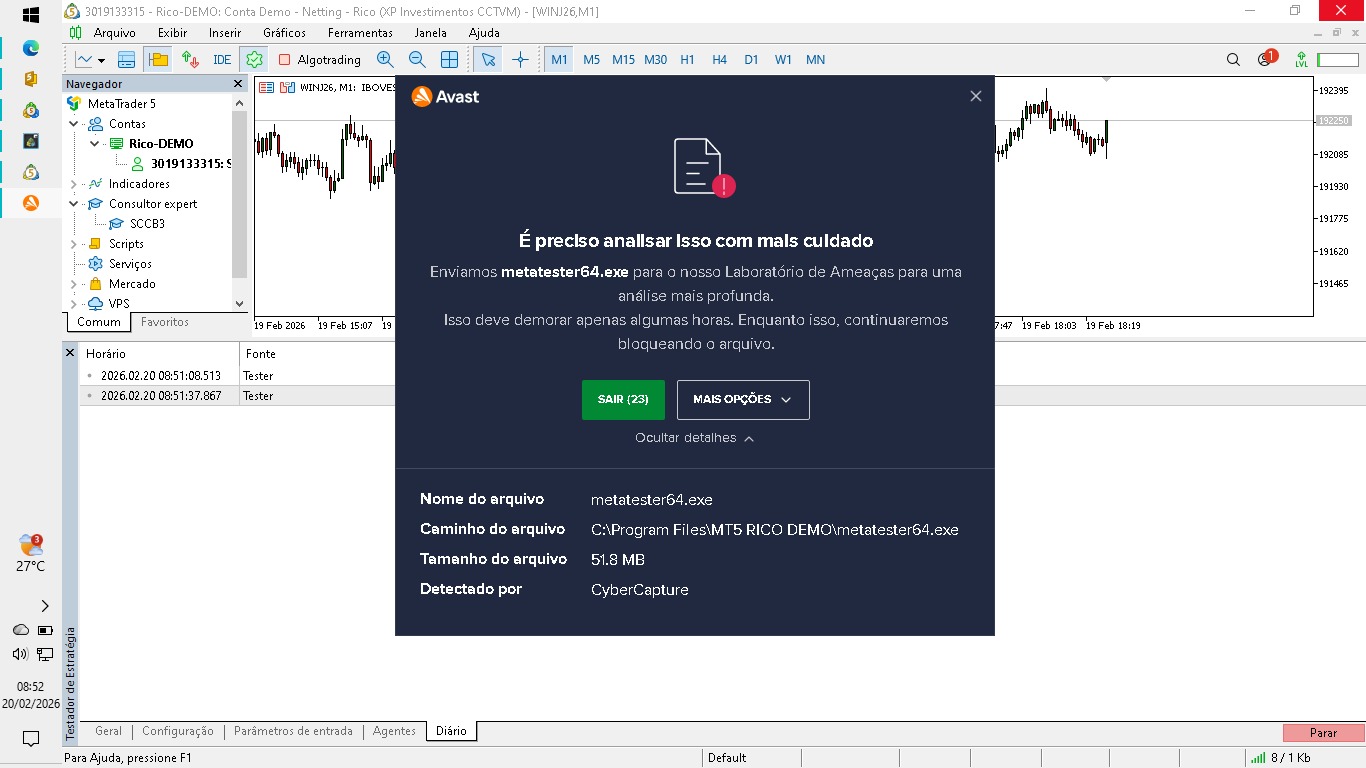Collapse the Contas tree node
The height and width of the screenshot is (768, 1366).
click(74, 124)
